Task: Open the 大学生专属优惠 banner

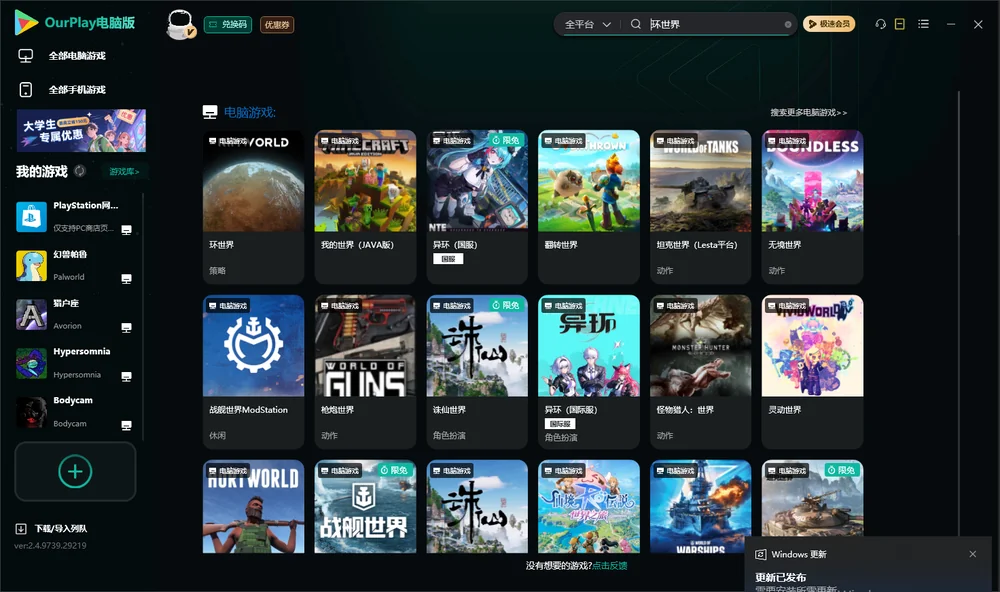Action: (x=81, y=131)
